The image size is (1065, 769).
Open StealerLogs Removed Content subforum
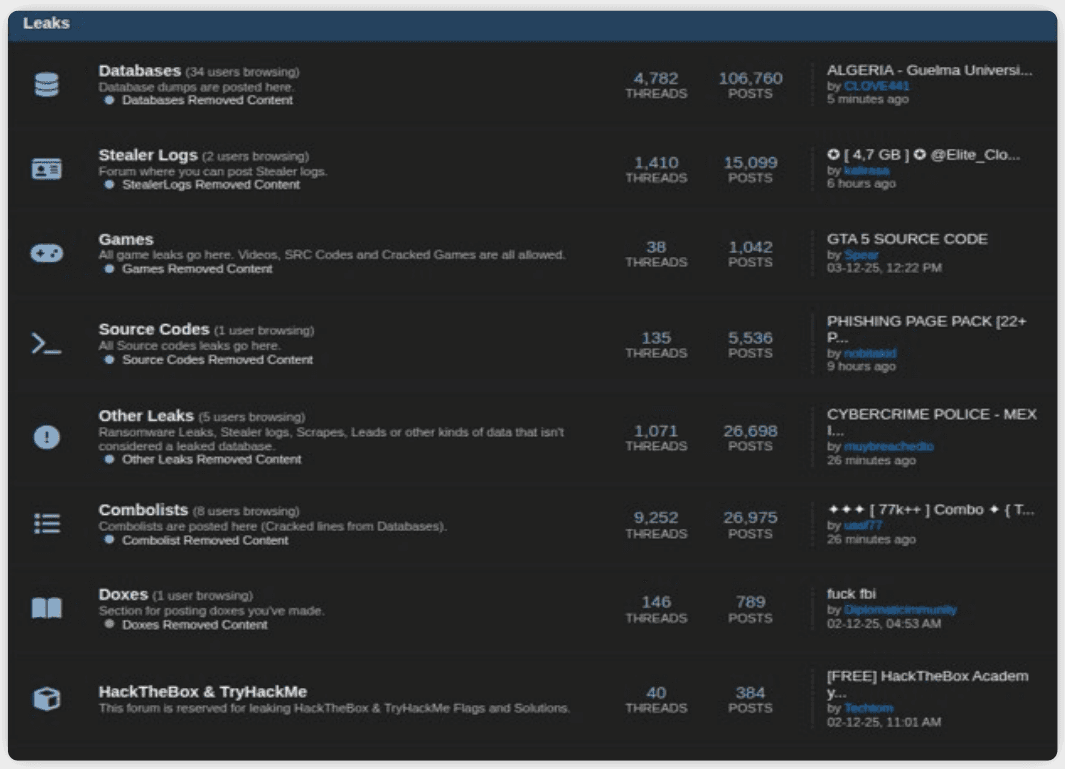211,185
